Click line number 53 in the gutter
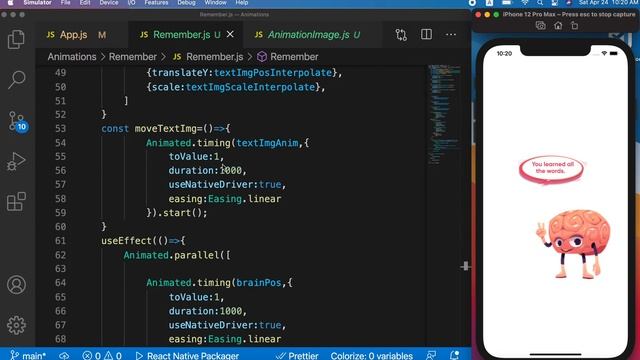 point(60,129)
